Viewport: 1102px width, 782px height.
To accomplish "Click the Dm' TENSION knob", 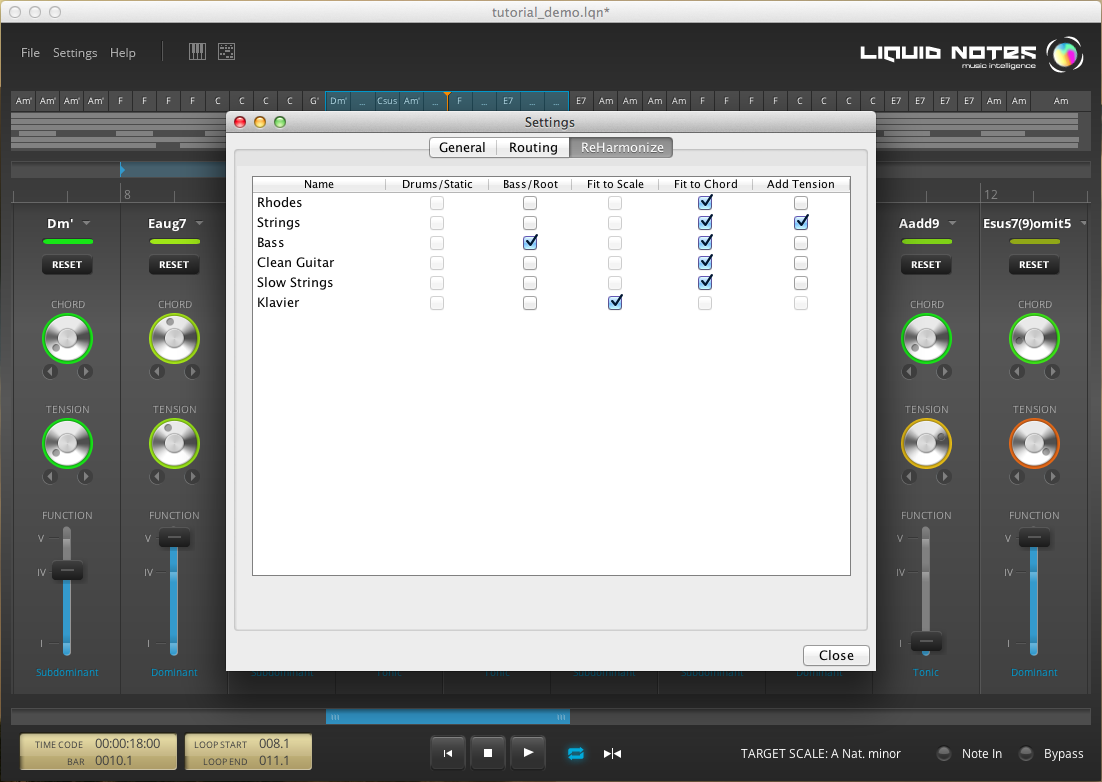I will [67, 443].
